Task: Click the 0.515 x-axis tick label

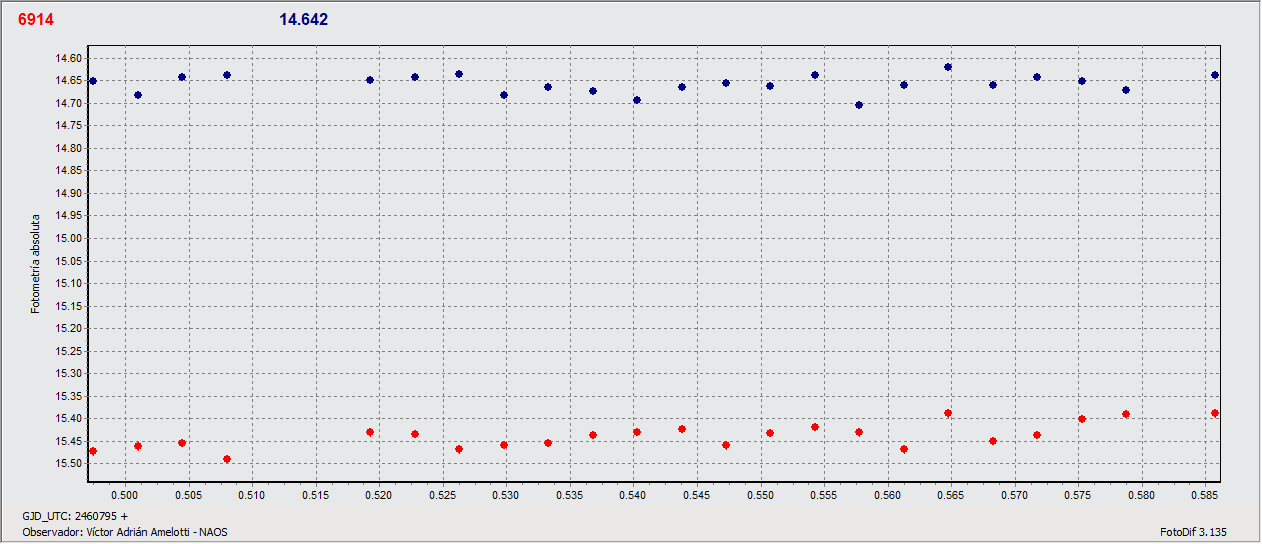Action: [315, 495]
